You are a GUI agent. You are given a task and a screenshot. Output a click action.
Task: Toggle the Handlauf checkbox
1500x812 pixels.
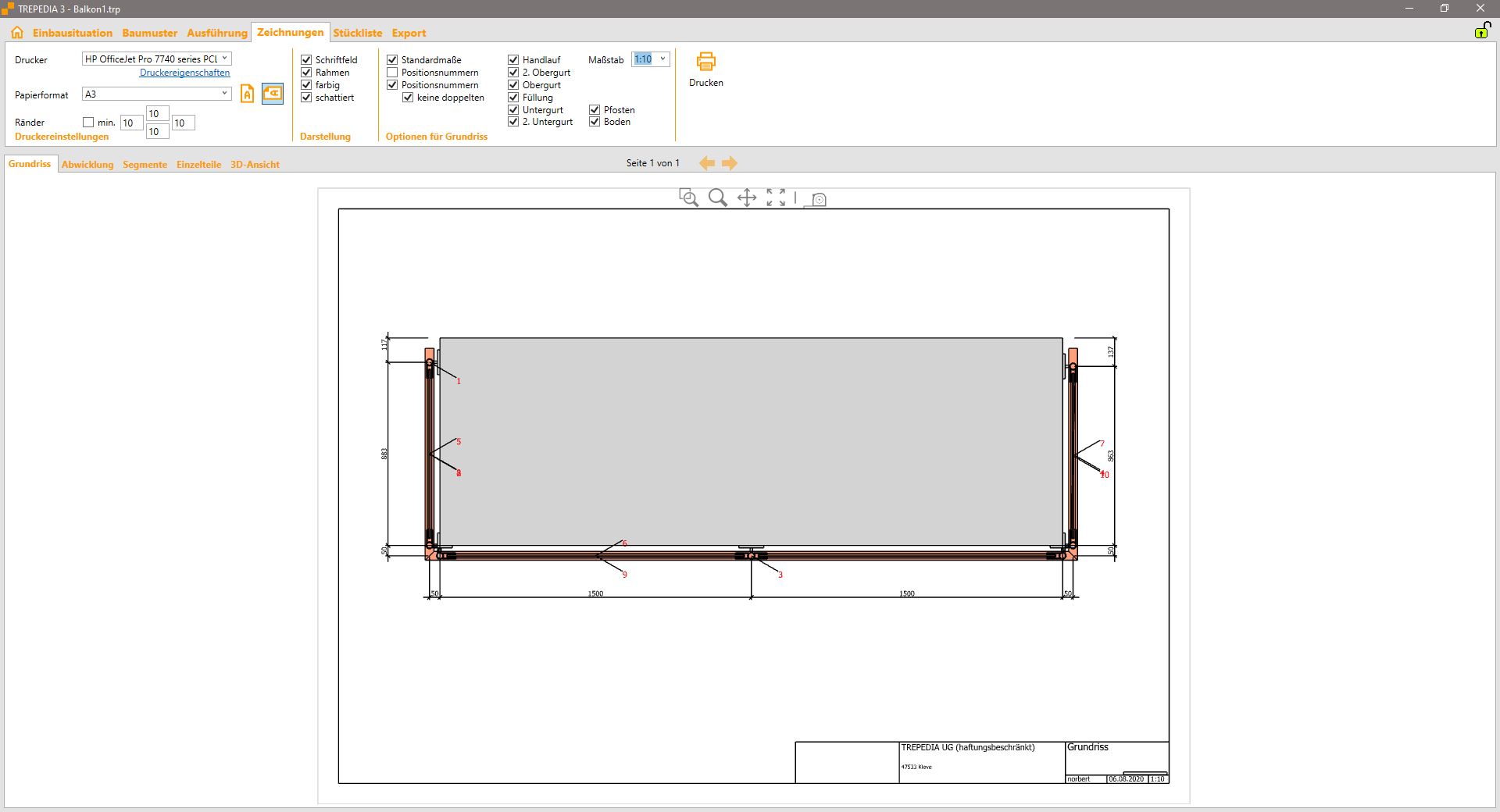pyautogui.click(x=513, y=60)
